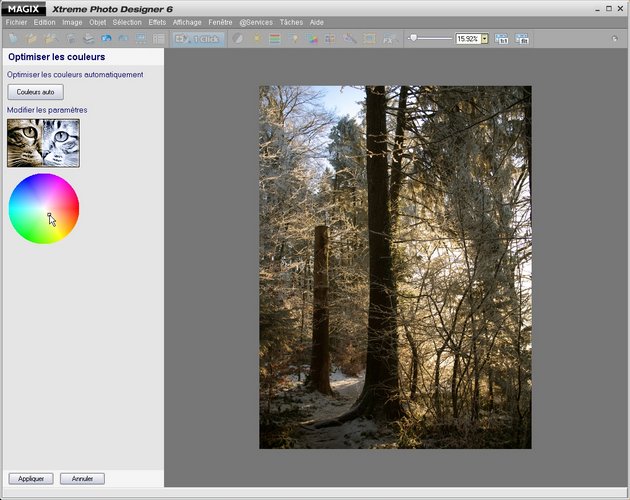The width and height of the screenshot is (630, 500).
Task: Click the open folder icon in toolbar
Action: 32,38
